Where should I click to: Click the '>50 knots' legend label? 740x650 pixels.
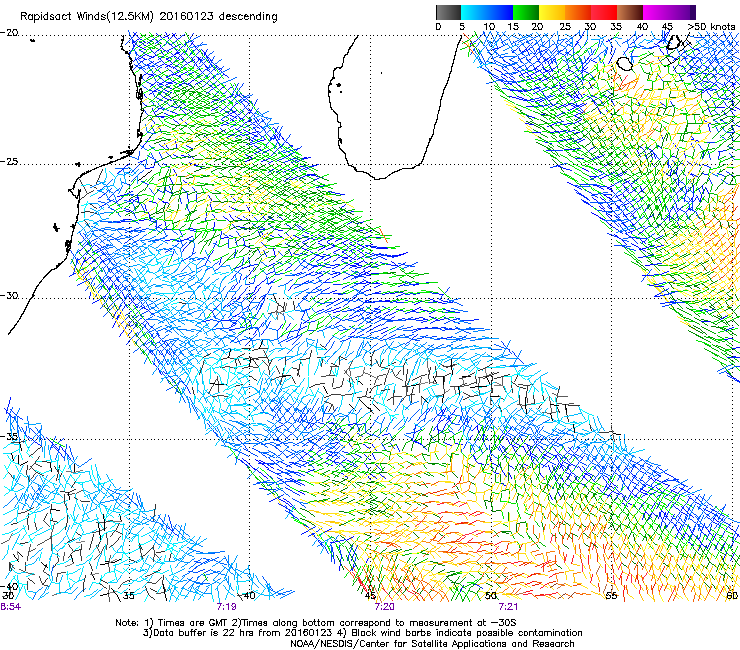pos(711,27)
